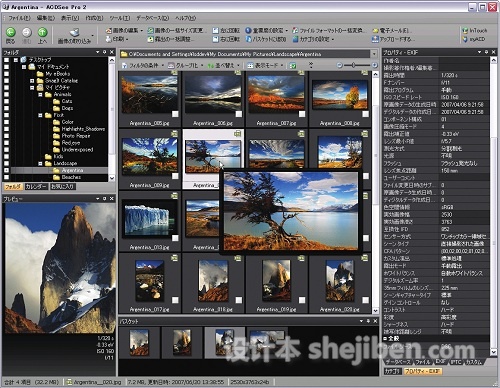This screenshot has width=500, height=388.
Task: Click the Sort by button
Action: pyautogui.click(x=223, y=65)
